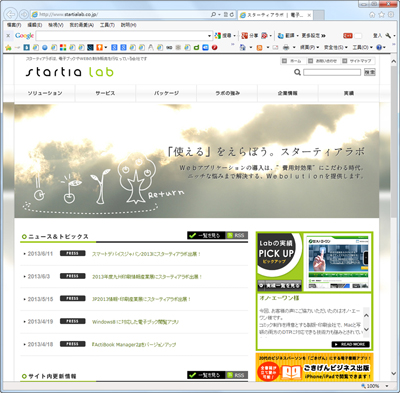Click inside the site search input field

click(x=332, y=72)
